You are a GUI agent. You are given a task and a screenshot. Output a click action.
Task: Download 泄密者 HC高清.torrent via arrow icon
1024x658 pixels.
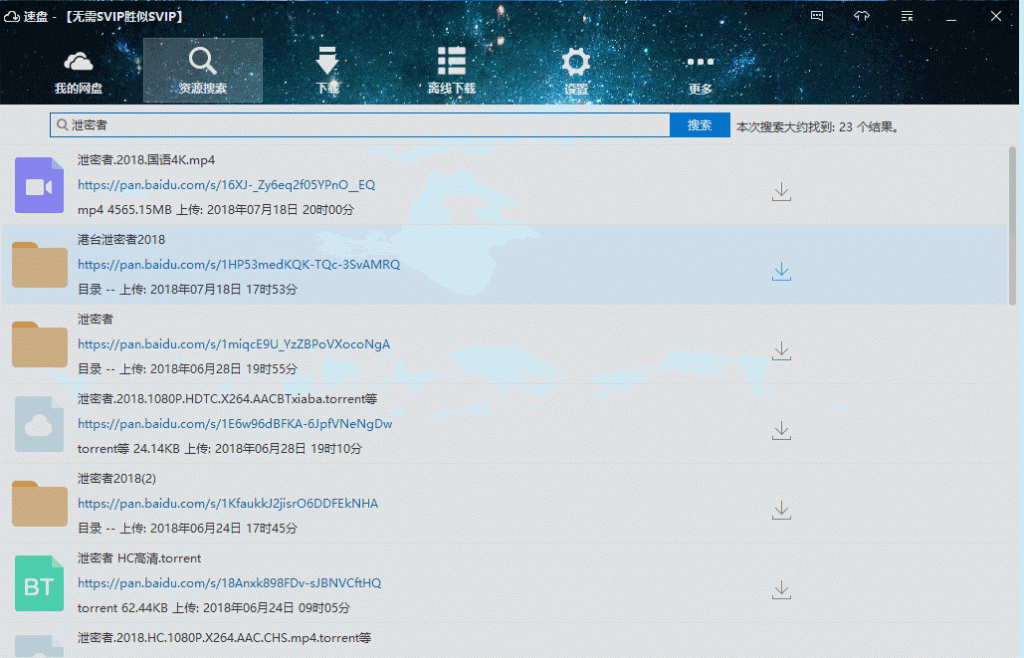781,590
